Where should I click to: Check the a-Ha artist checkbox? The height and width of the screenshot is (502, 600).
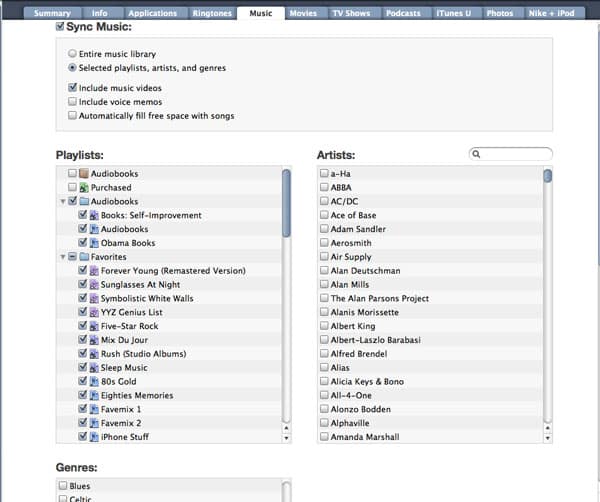[x=324, y=173]
